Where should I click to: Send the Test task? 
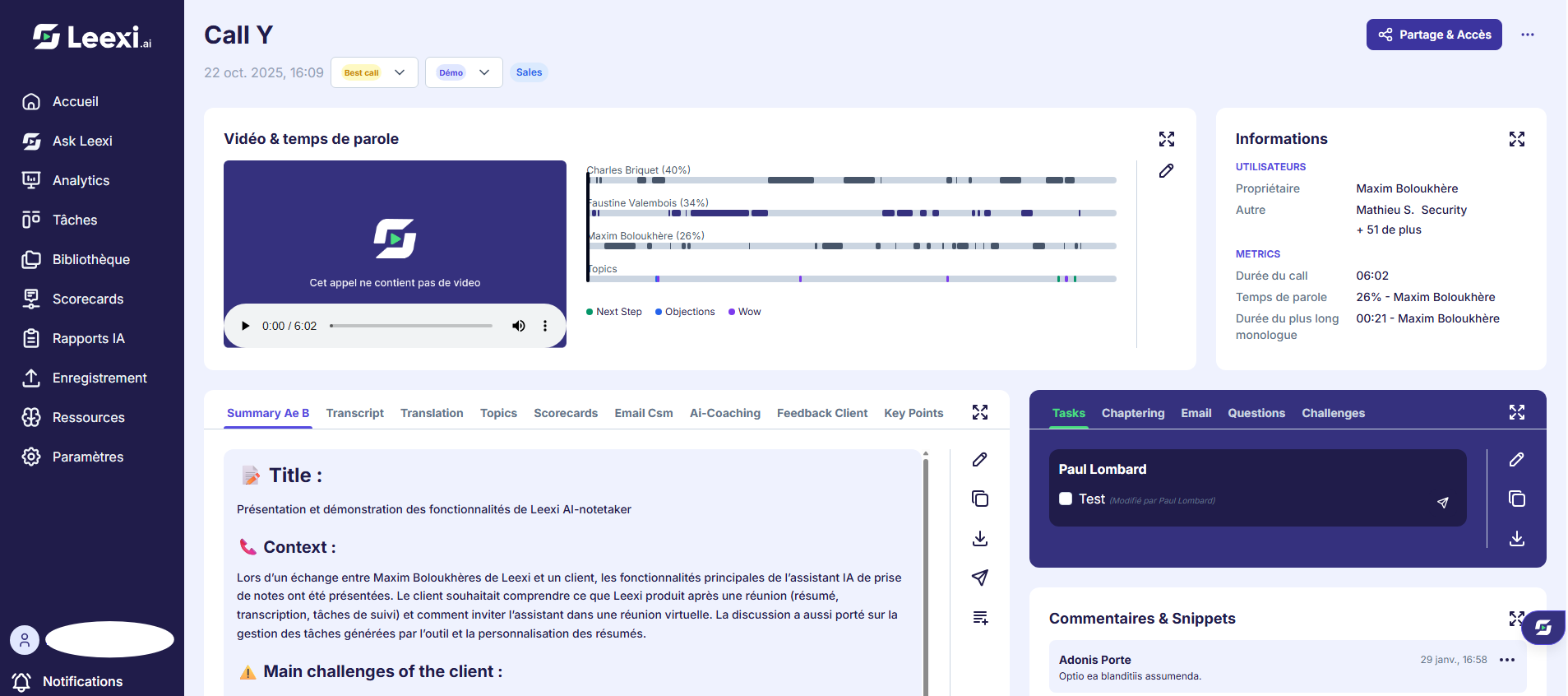pyautogui.click(x=1443, y=502)
